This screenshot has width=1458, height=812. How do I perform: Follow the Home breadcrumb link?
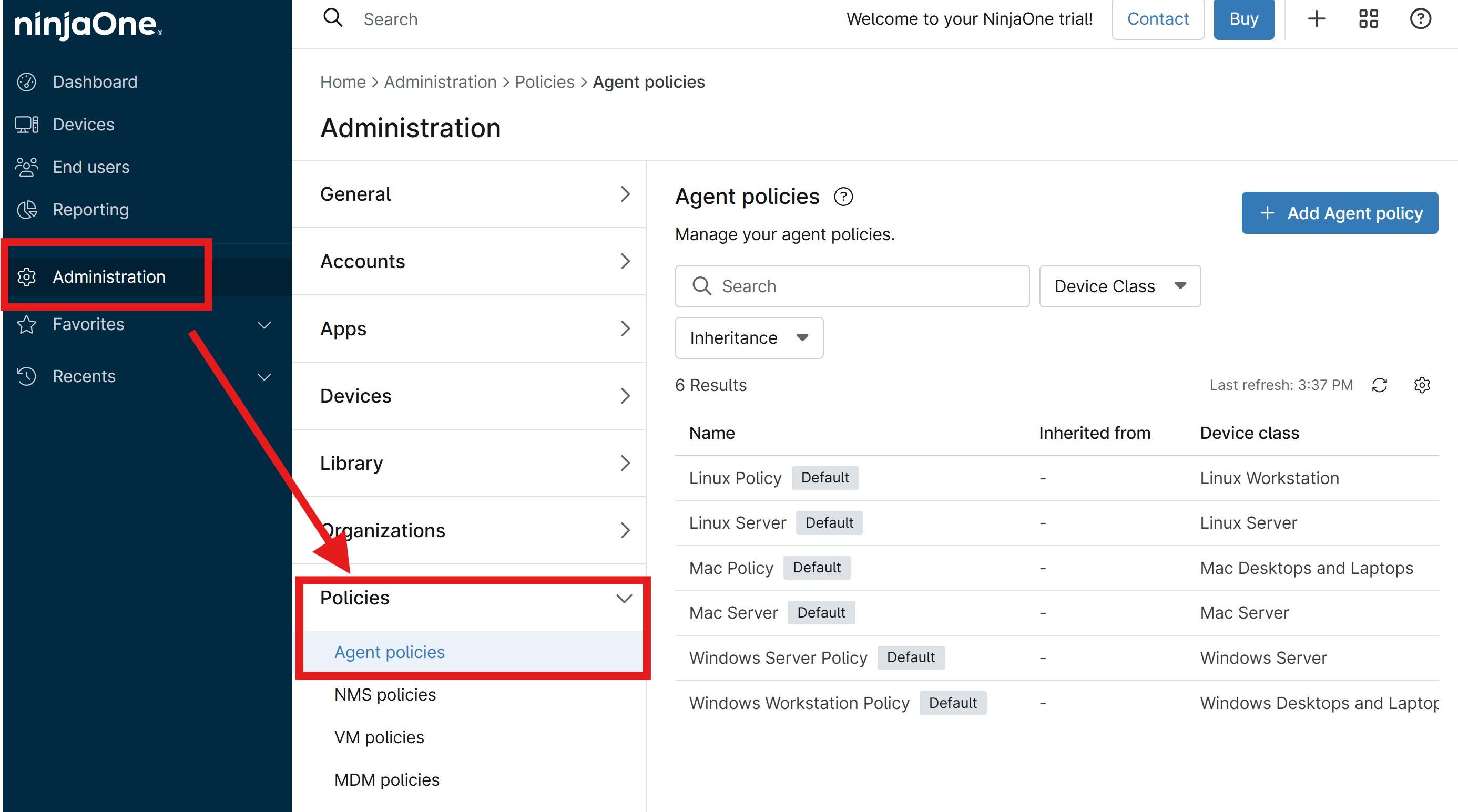point(343,82)
